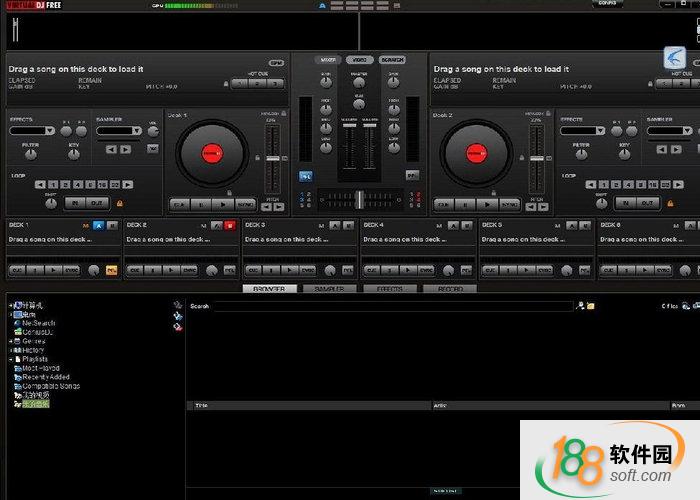Toggle the left PFL headphone button in mixer
The height and width of the screenshot is (500, 700).
(x=305, y=175)
